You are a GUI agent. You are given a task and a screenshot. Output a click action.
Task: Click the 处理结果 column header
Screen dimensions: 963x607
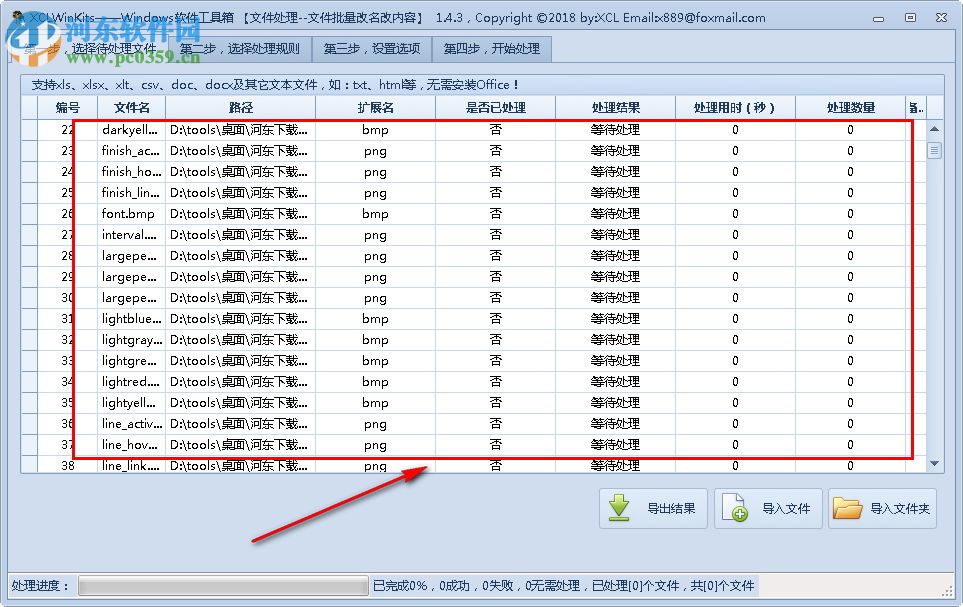[x=614, y=107]
